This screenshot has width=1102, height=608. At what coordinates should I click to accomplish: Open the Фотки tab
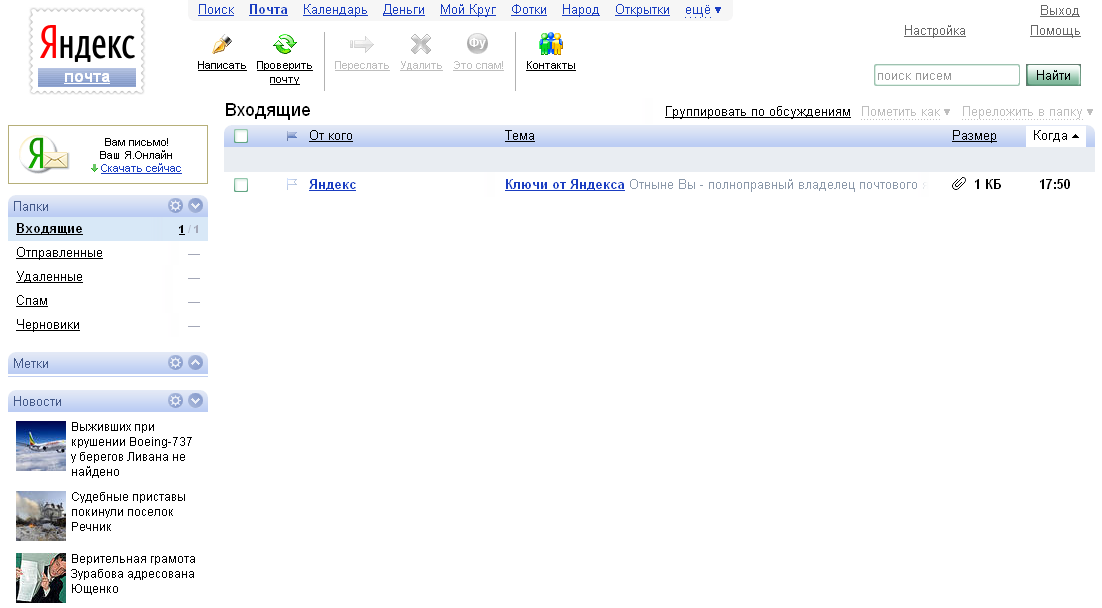click(x=529, y=10)
